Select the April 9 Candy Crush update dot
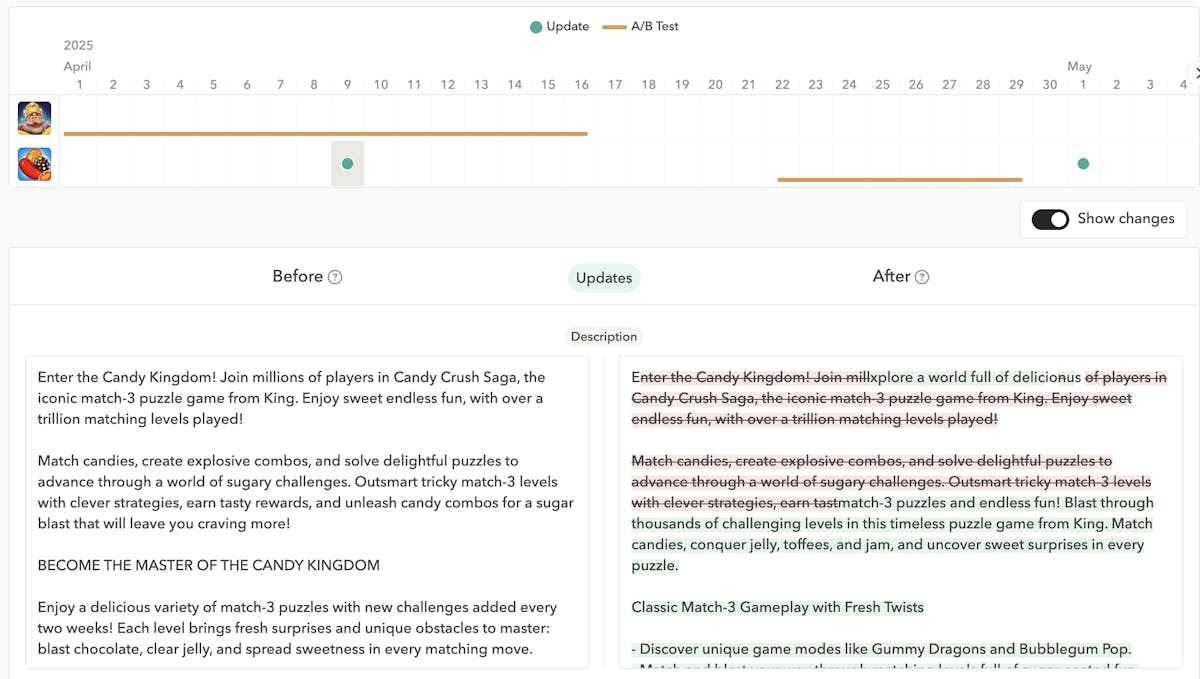The width and height of the screenshot is (1200, 679). click(x=347, y=164)
